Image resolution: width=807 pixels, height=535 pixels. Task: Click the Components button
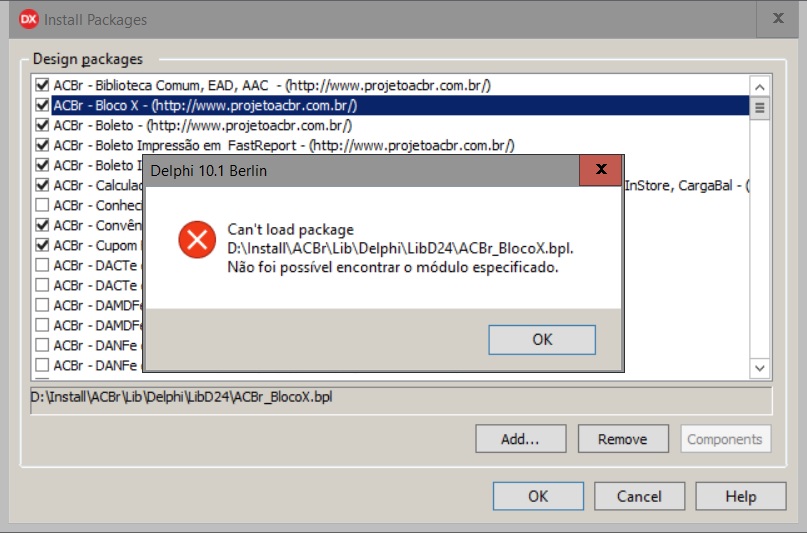pos(725,439)
